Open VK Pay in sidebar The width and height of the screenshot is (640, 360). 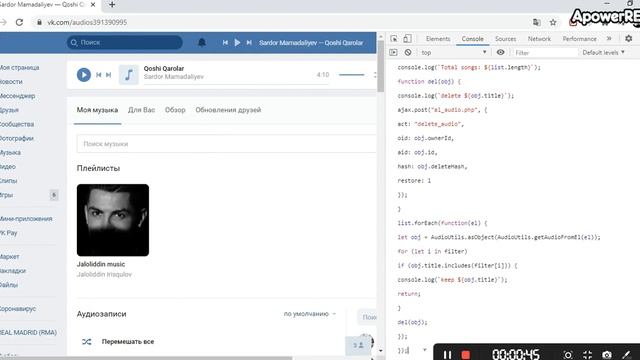pos(9,233)
